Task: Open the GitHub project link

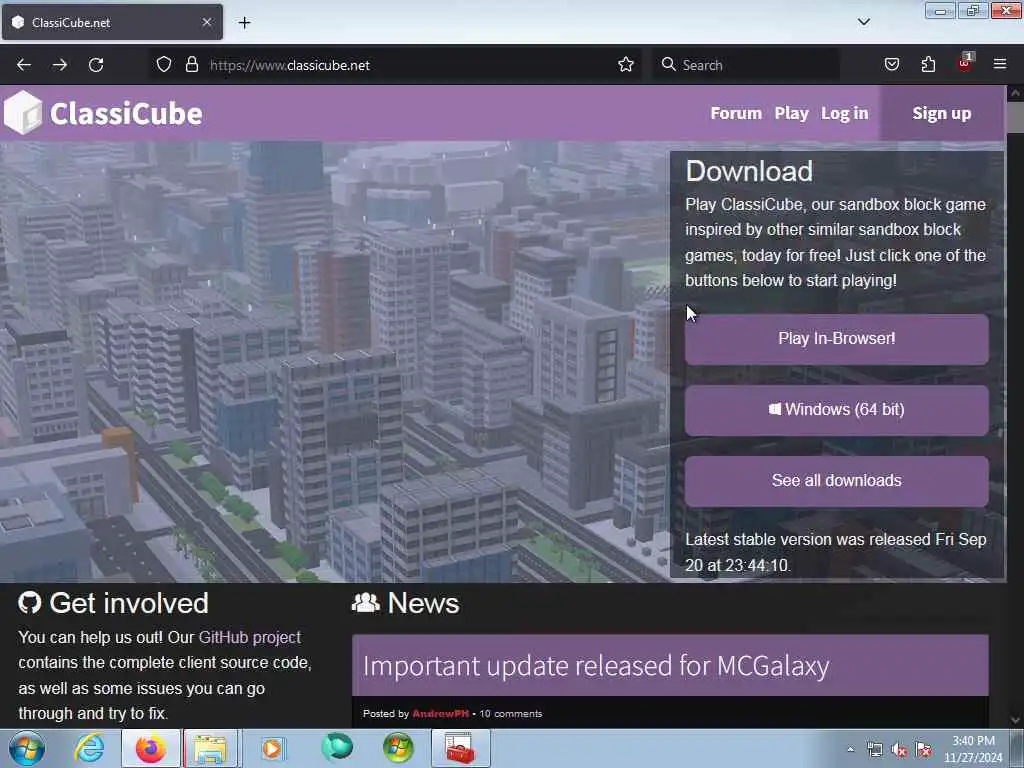Action: [249, 637]
